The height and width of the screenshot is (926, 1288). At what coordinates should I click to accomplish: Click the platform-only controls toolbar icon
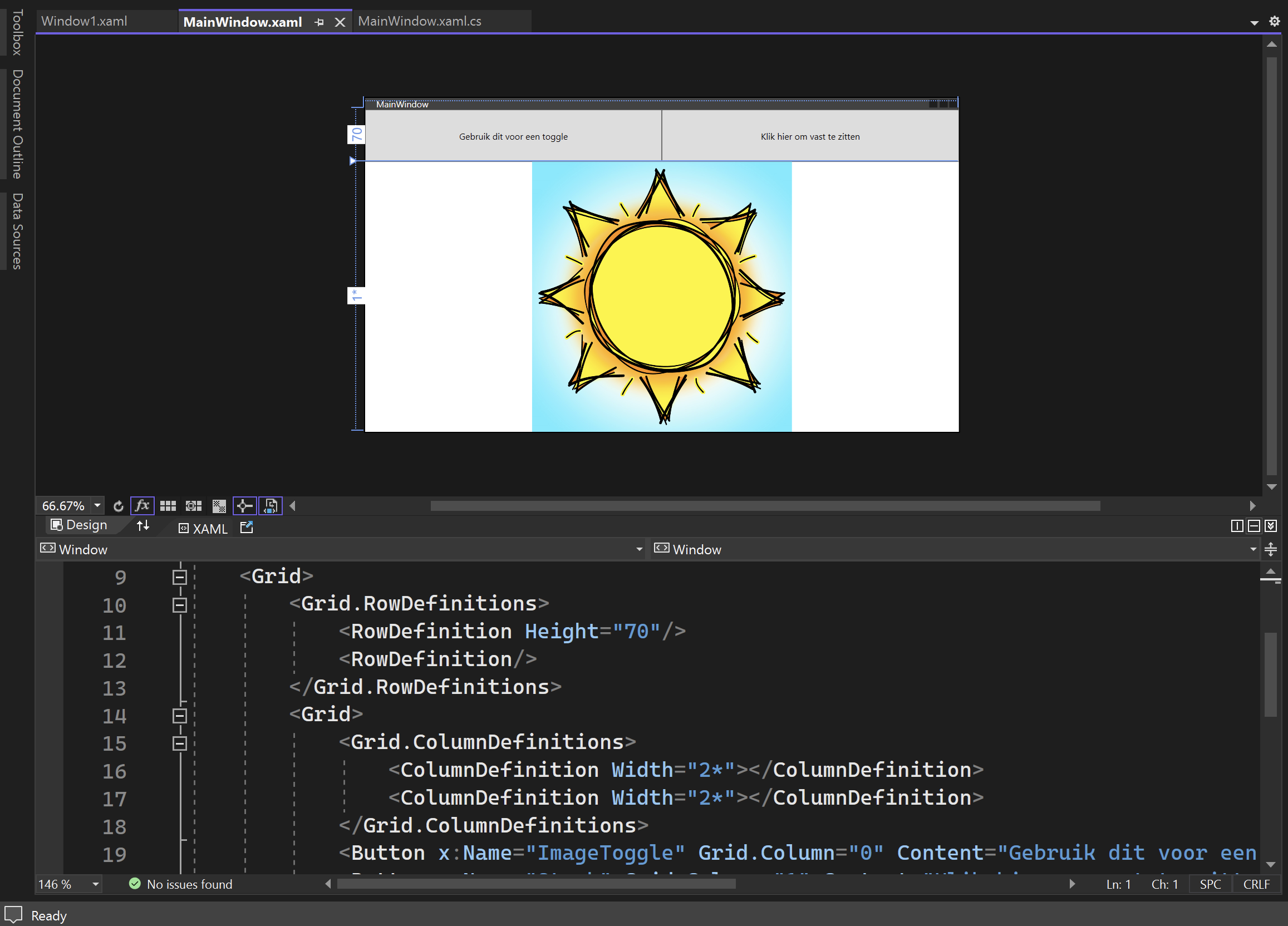[x=271, y=506]
